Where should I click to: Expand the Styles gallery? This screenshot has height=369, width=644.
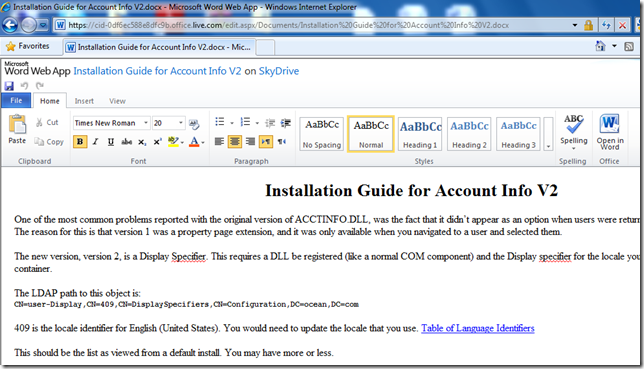[548, 134]
